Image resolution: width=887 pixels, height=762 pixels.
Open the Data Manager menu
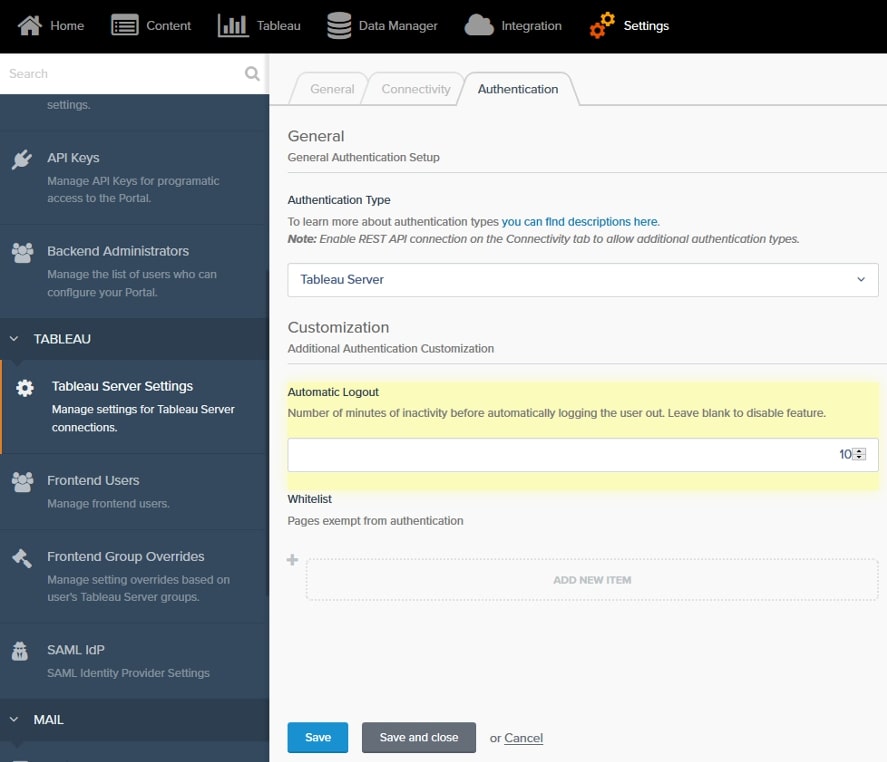(x=382, y=25)
